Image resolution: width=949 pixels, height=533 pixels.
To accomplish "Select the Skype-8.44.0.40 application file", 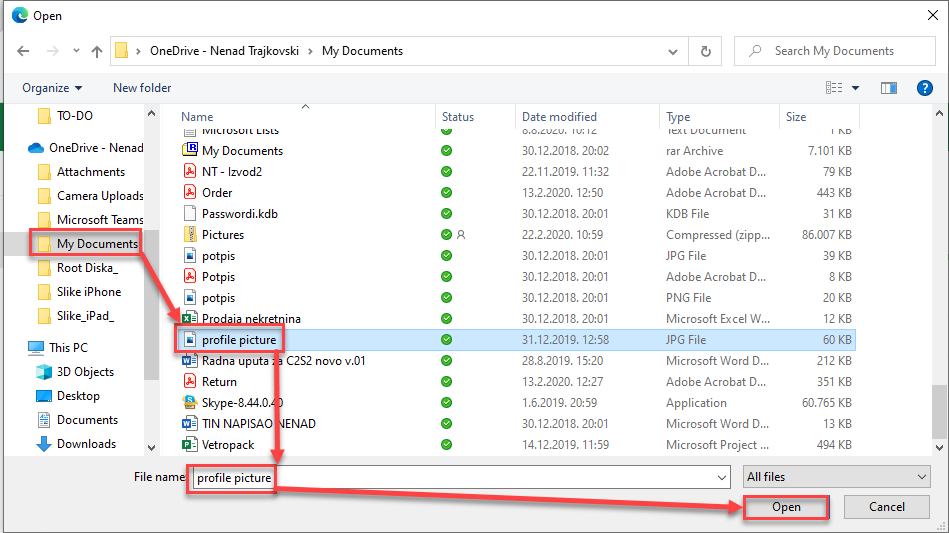I will (x=241, y=403).
